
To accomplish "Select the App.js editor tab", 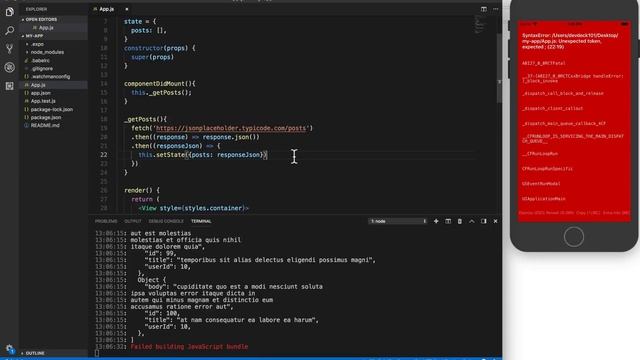I will click(107, 9).
